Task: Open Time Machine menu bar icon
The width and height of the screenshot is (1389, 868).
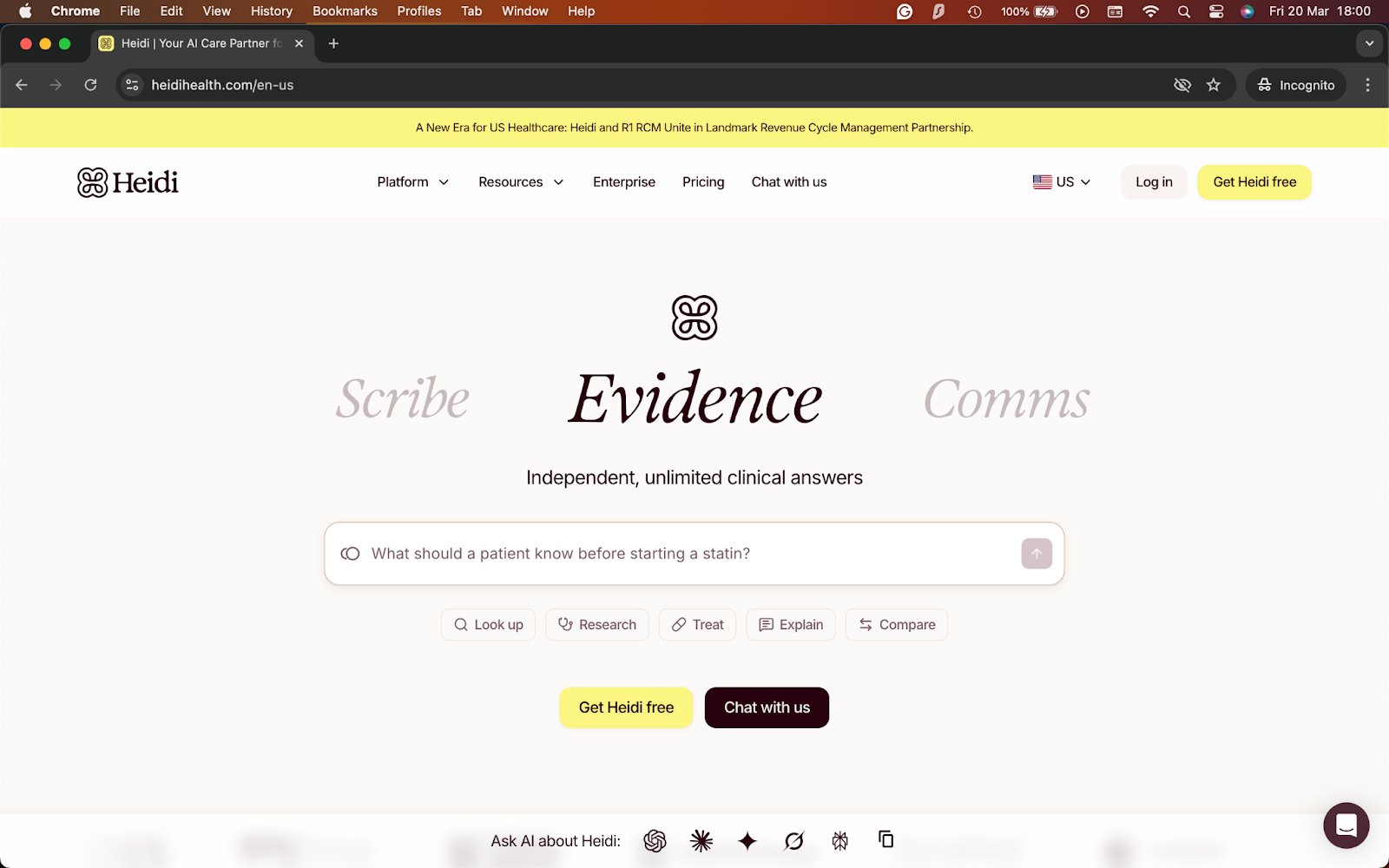Action: tap(975, 11)
